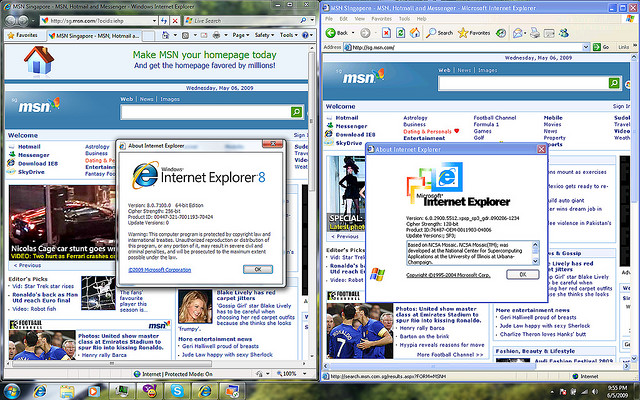Image resolution: width=640 pixels, height=400 pixels.
Task: Click News search tab on IE6 MSN page
Action: tap(464, 70)
